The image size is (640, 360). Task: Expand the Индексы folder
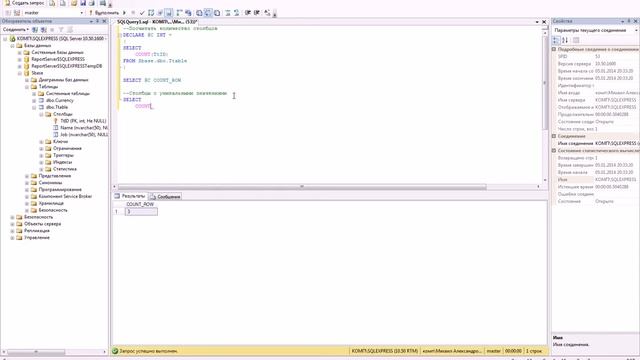pyautogui.click(x=41, y=162)
